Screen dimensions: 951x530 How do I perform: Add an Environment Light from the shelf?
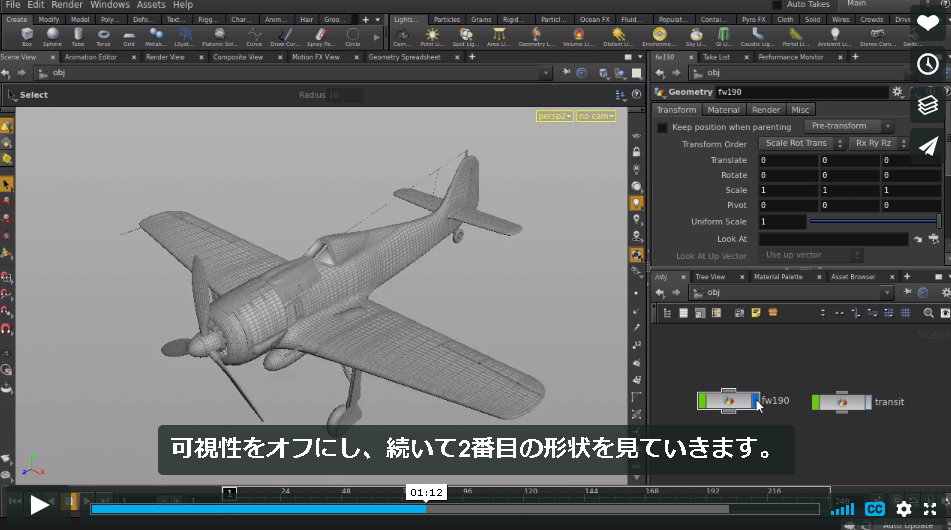pyautogui.click(x=659, y=36)
